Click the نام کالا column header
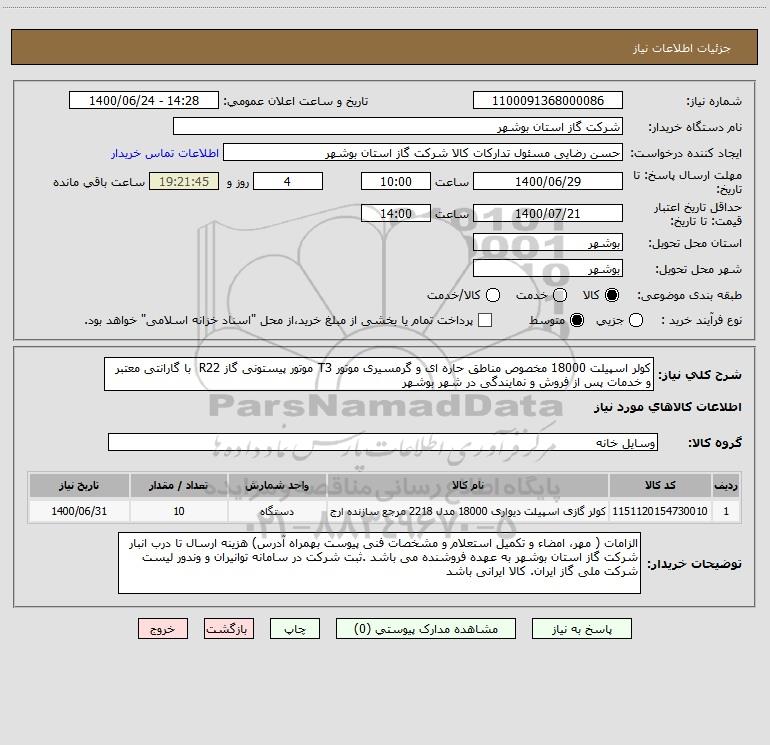This screenshot has height=745, width=770. click(x=468, y=485)
